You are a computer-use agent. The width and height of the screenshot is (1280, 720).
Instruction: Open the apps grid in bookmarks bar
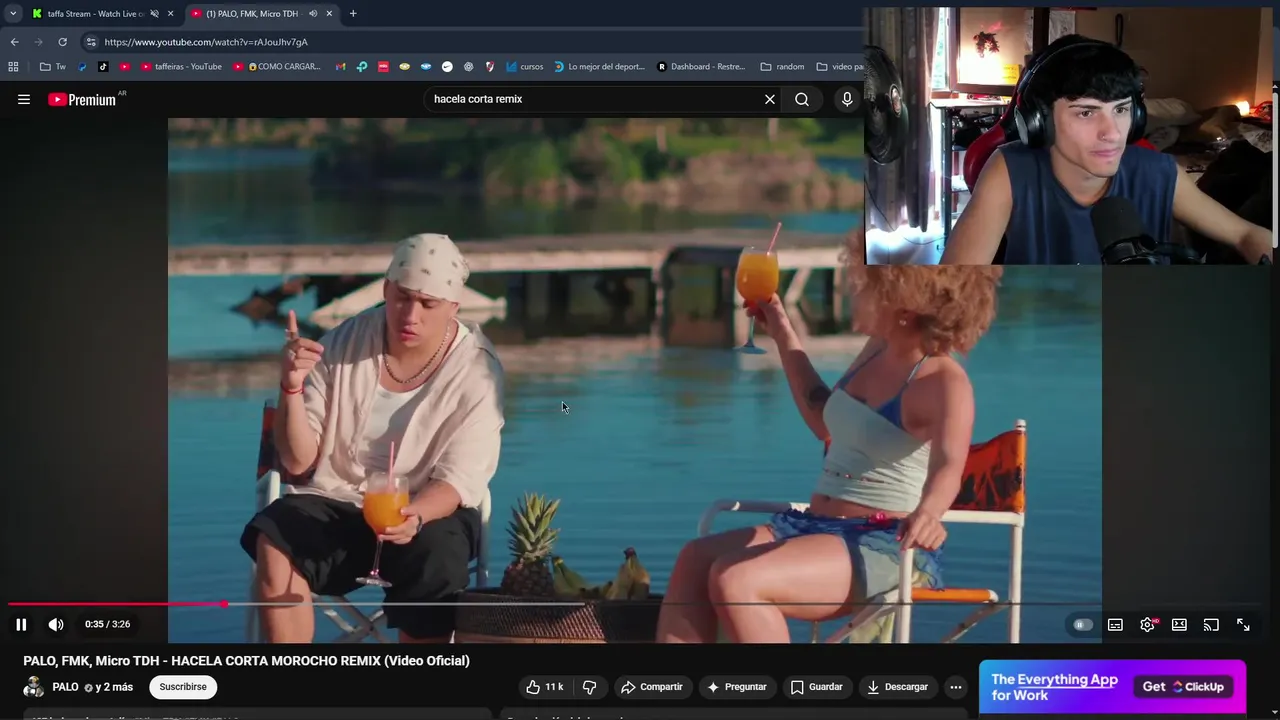(13, 67)
